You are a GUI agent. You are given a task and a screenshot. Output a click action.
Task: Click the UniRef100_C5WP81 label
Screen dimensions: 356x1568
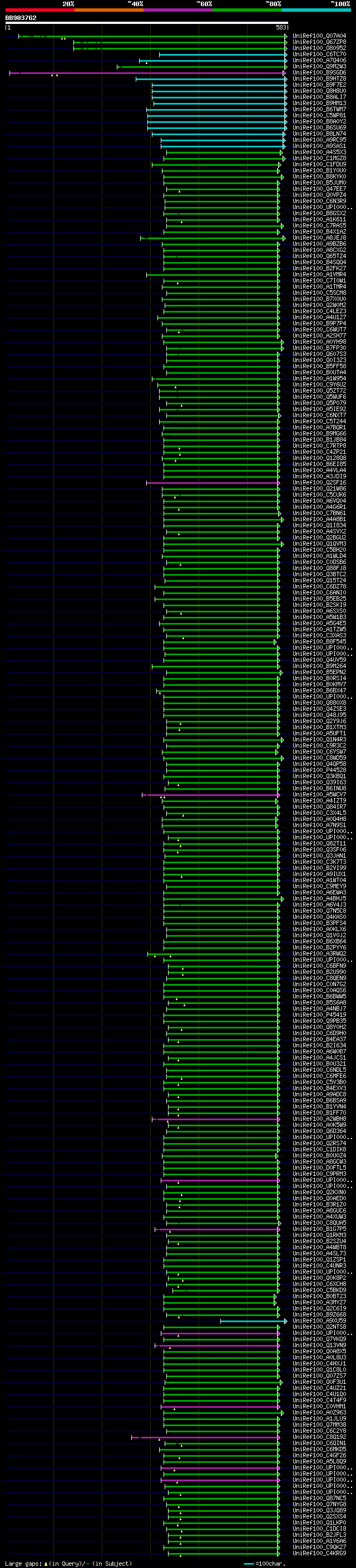click(x=319, y=115)
